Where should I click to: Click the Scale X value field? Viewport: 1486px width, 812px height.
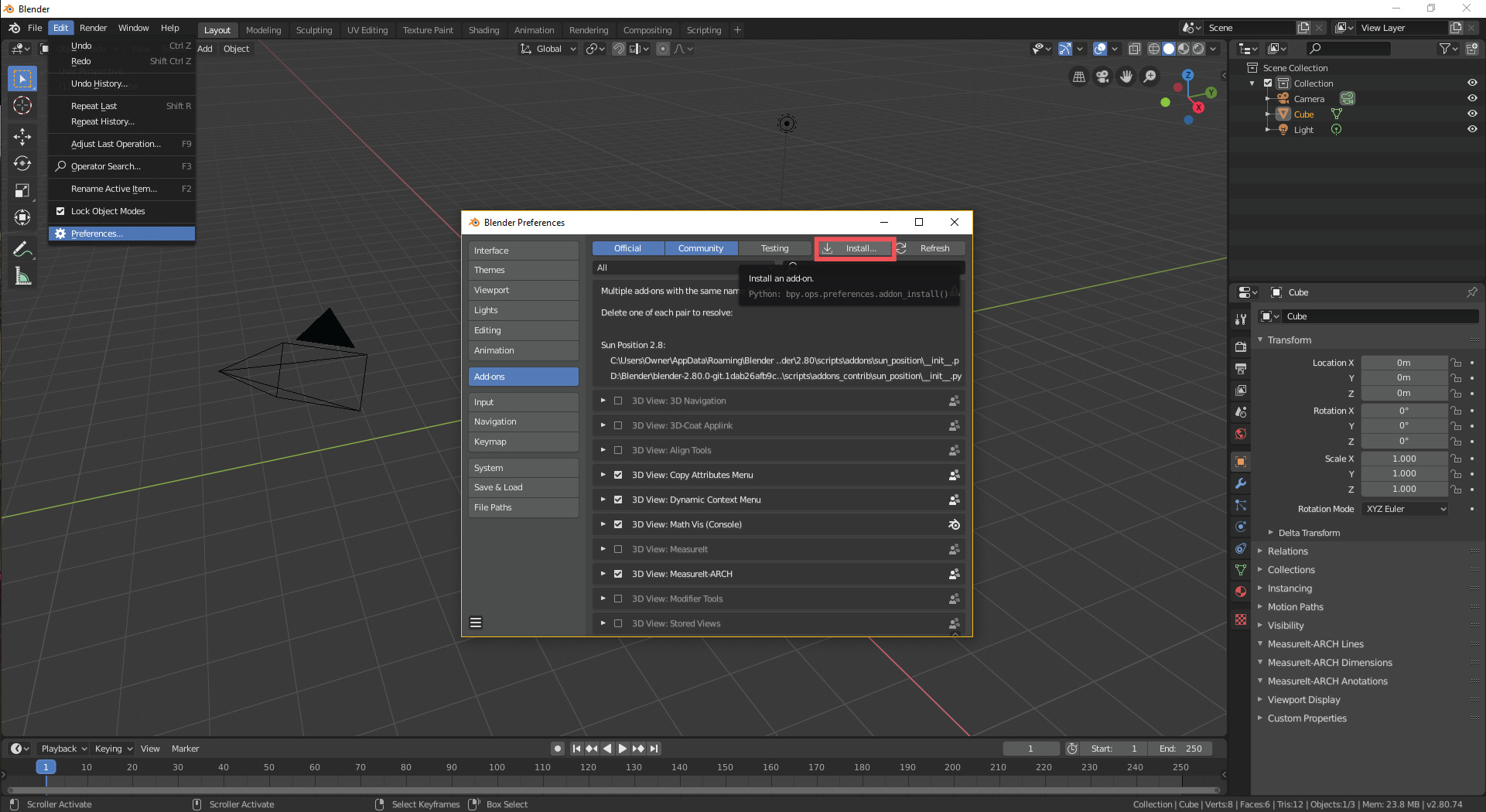coord(1403,459)
